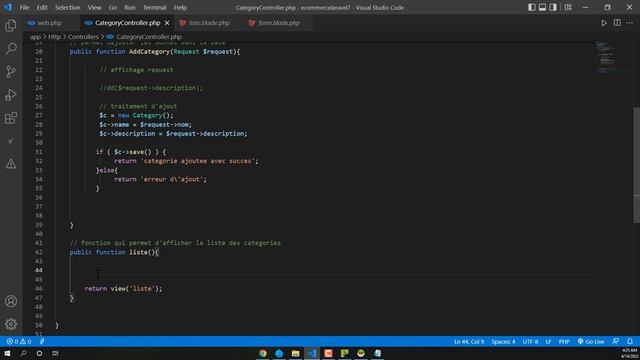Click the Http breadcrumb segment
This screenshot has height=360, width=640.
pos(54,37)
